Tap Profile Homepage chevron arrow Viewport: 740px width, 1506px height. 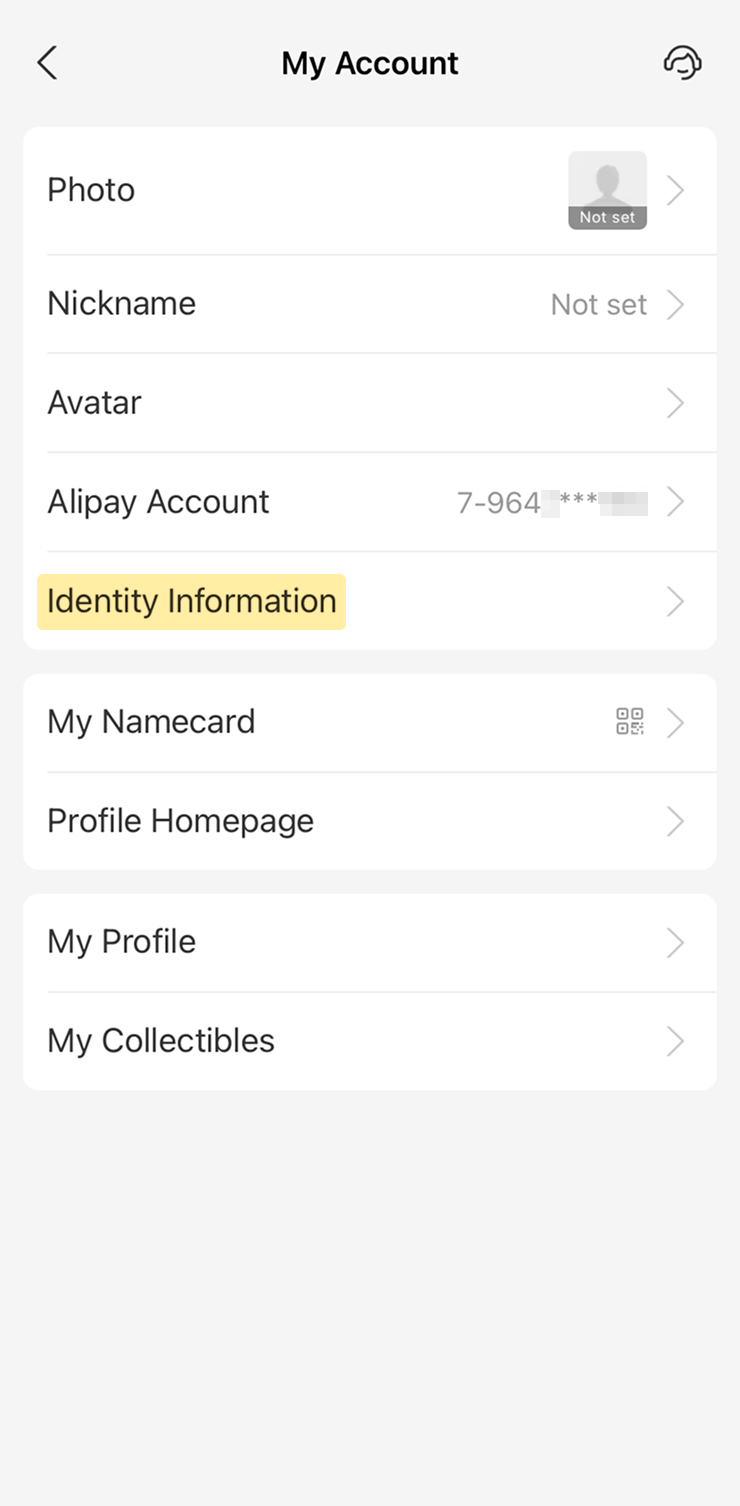676,821
